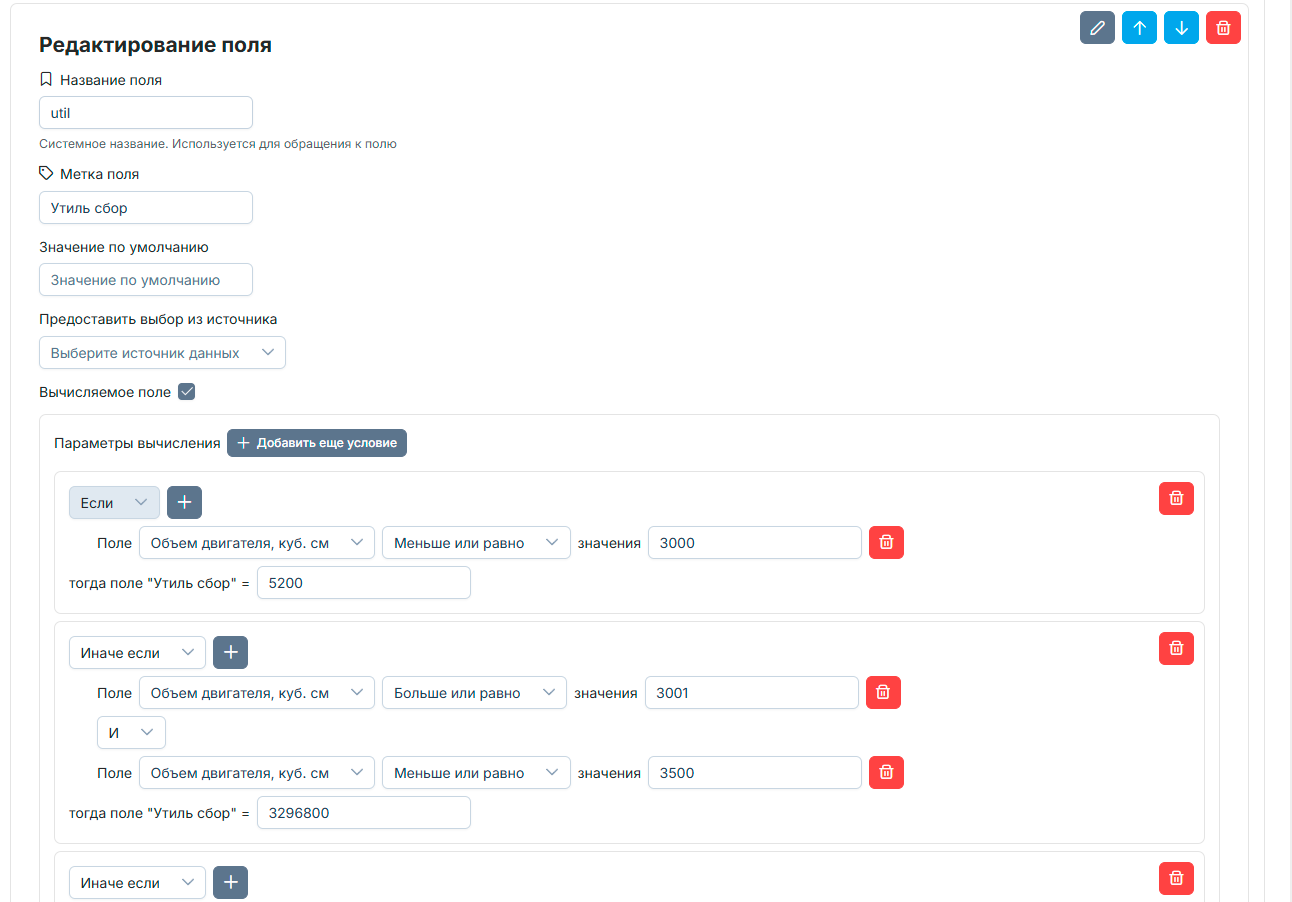Click the 'Значение по умолчанию' input
This screenshot has width=1292, height=902.
(x=146, y=280)
